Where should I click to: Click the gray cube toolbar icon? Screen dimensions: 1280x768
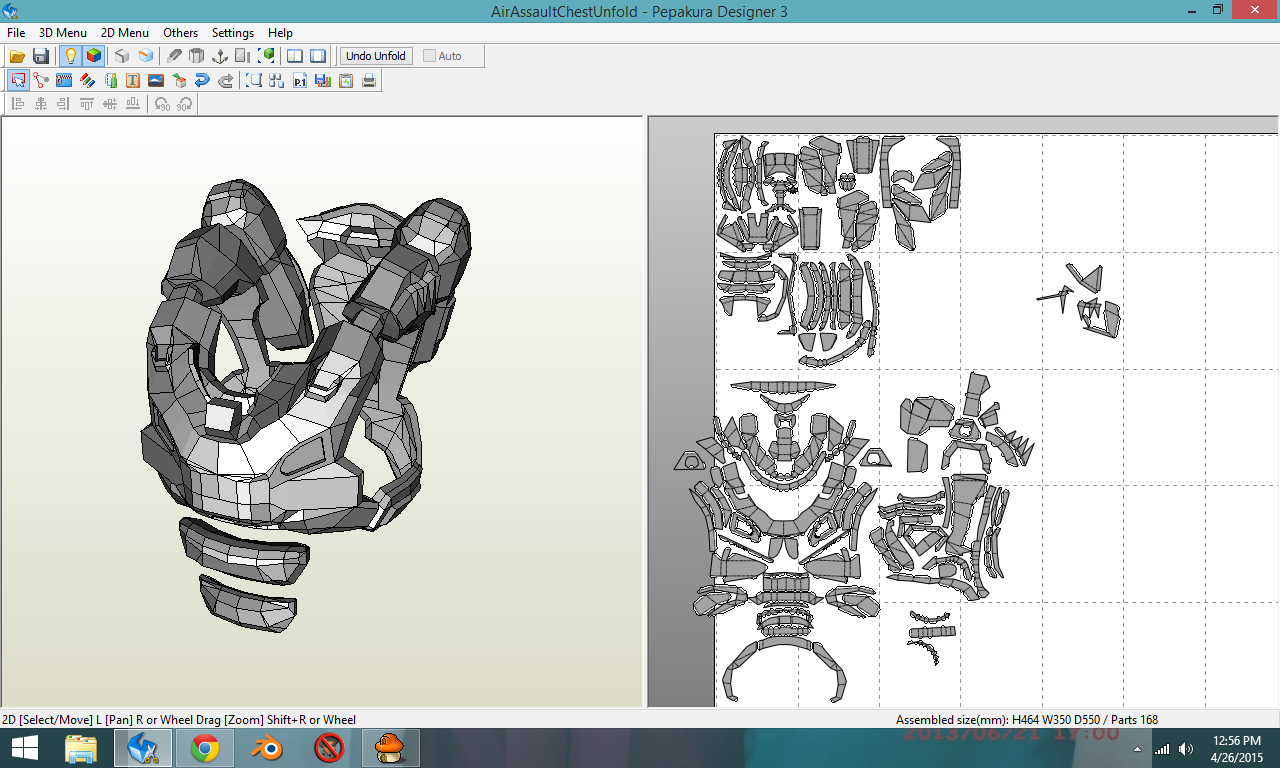click(x=122, y=56)
